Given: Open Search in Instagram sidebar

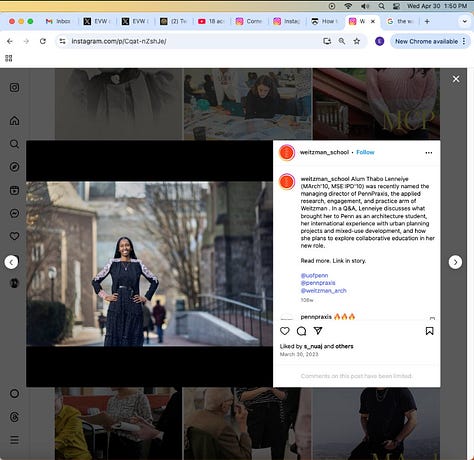Looking at the screenshot, I should (14, 144).
